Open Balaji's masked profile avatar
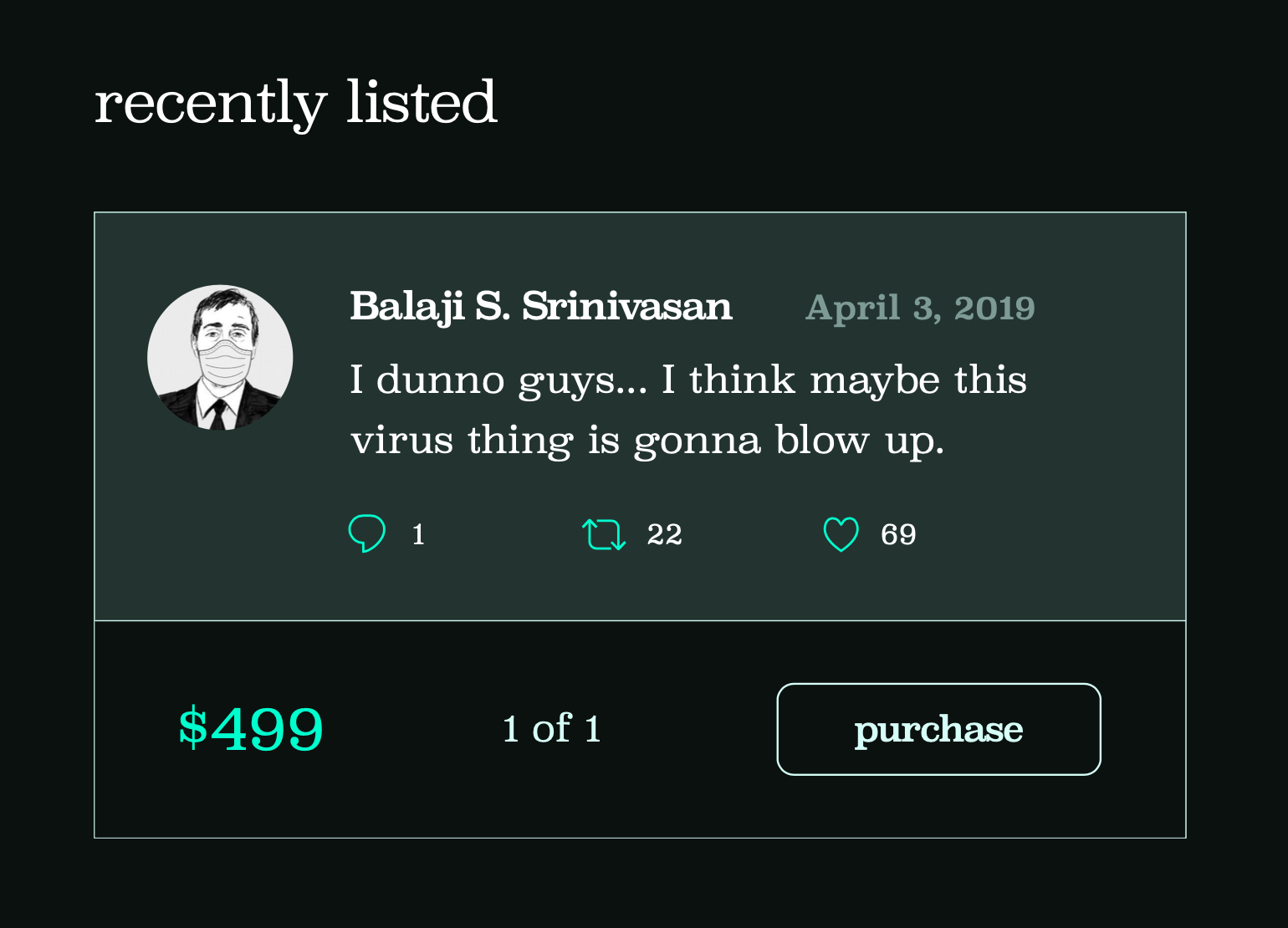 [x=220, y=358]
